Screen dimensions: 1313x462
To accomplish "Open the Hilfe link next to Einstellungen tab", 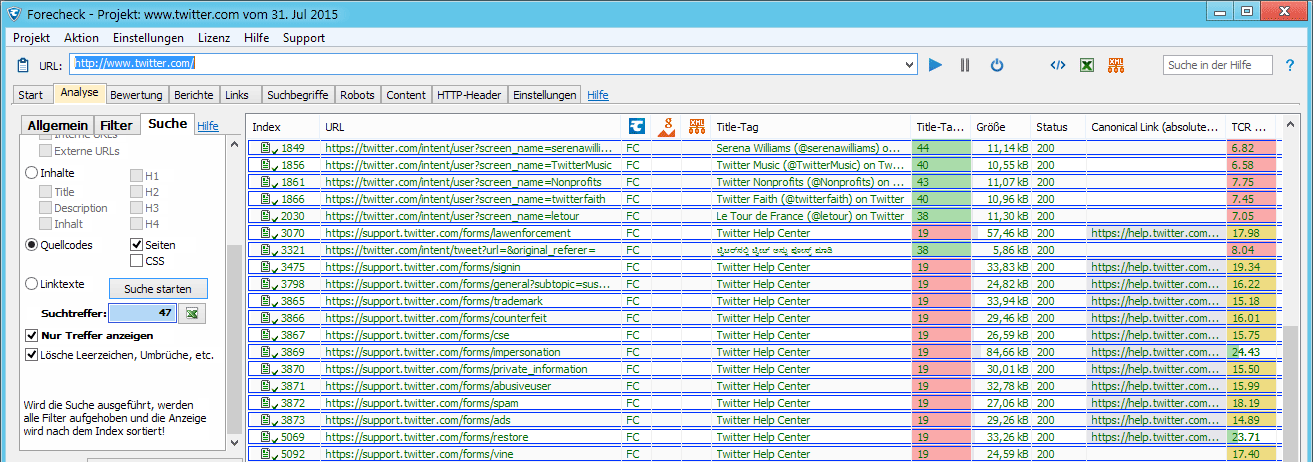I will (598, 95).
